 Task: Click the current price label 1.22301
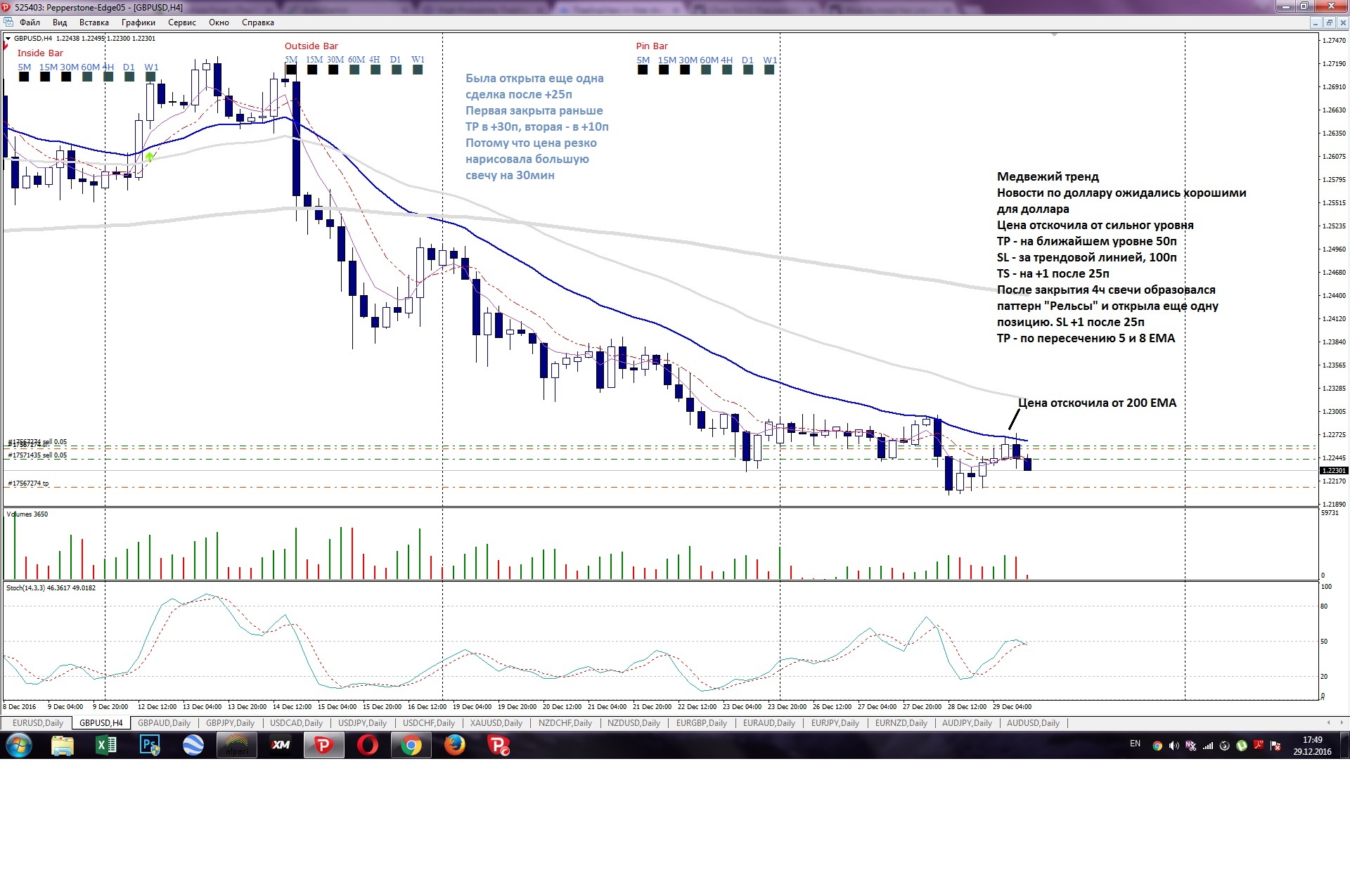point(1334,471)
